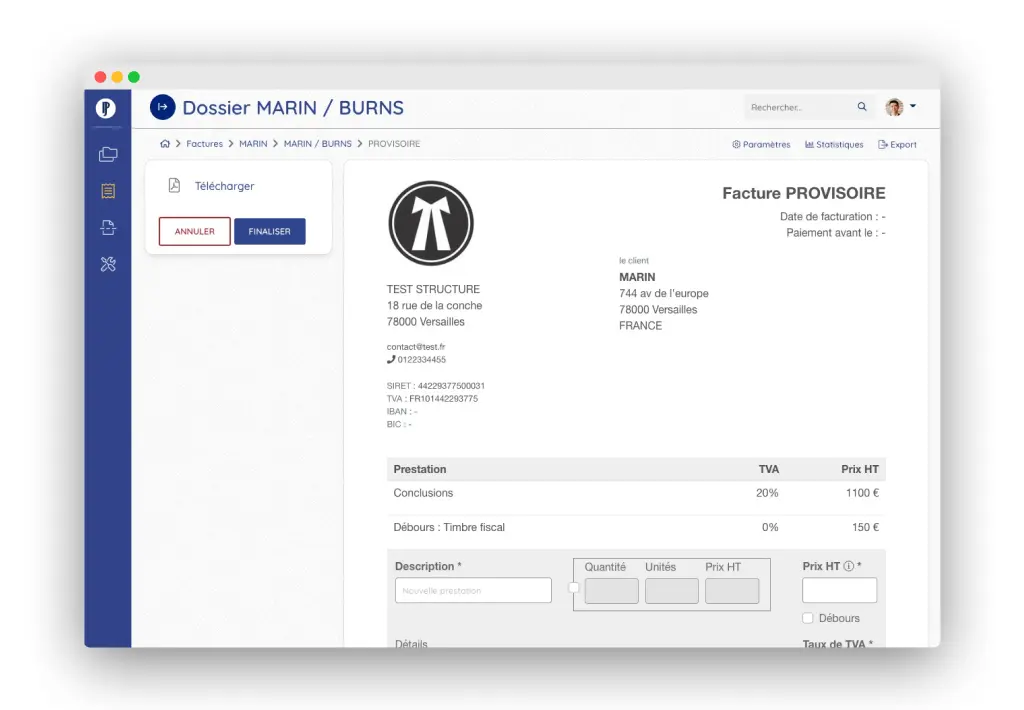1024x710 pixels.
Task: Click the home icon in breadcrumb
Action: click(165, 144)
